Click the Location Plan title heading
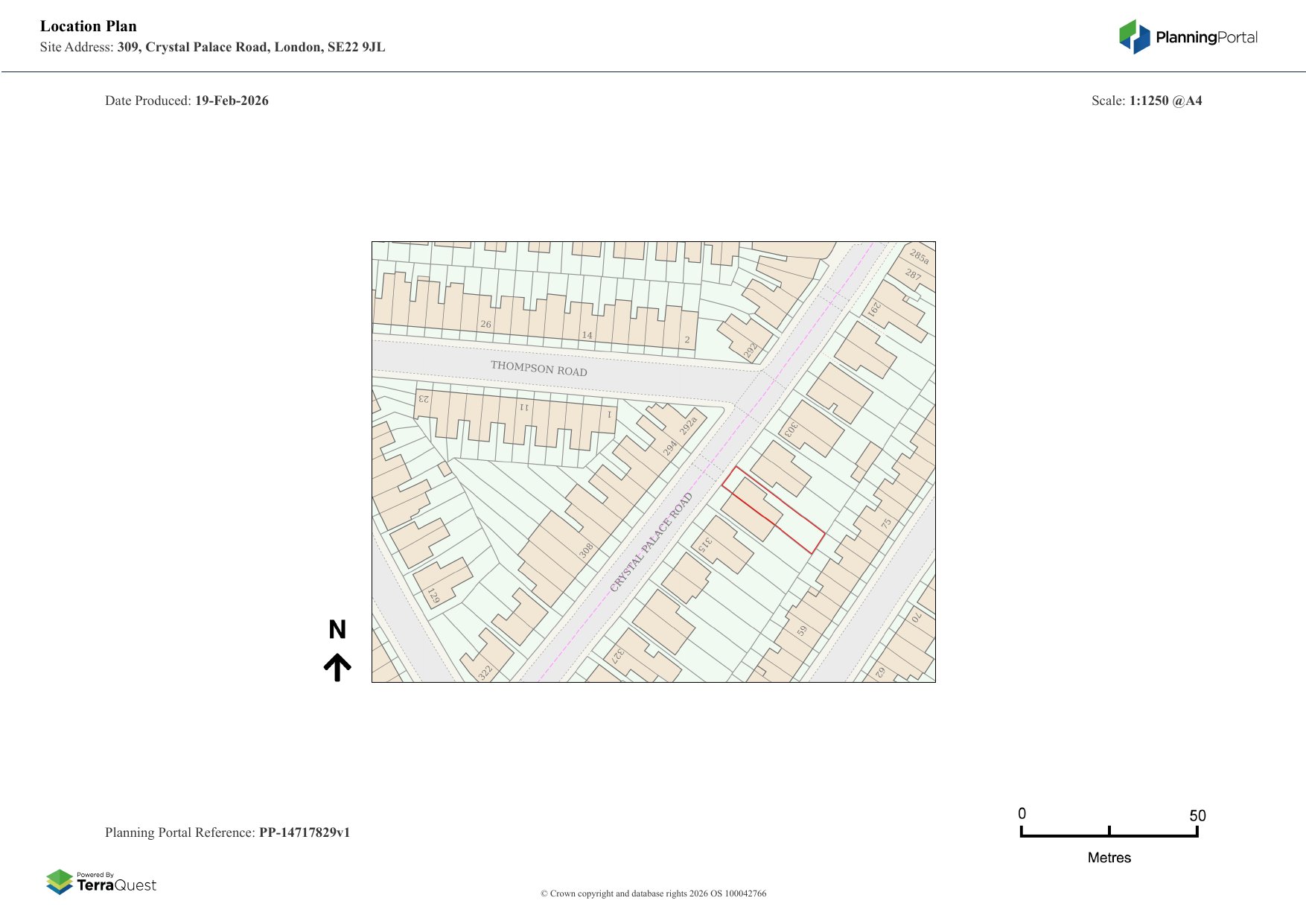 [x=89, y=26]
